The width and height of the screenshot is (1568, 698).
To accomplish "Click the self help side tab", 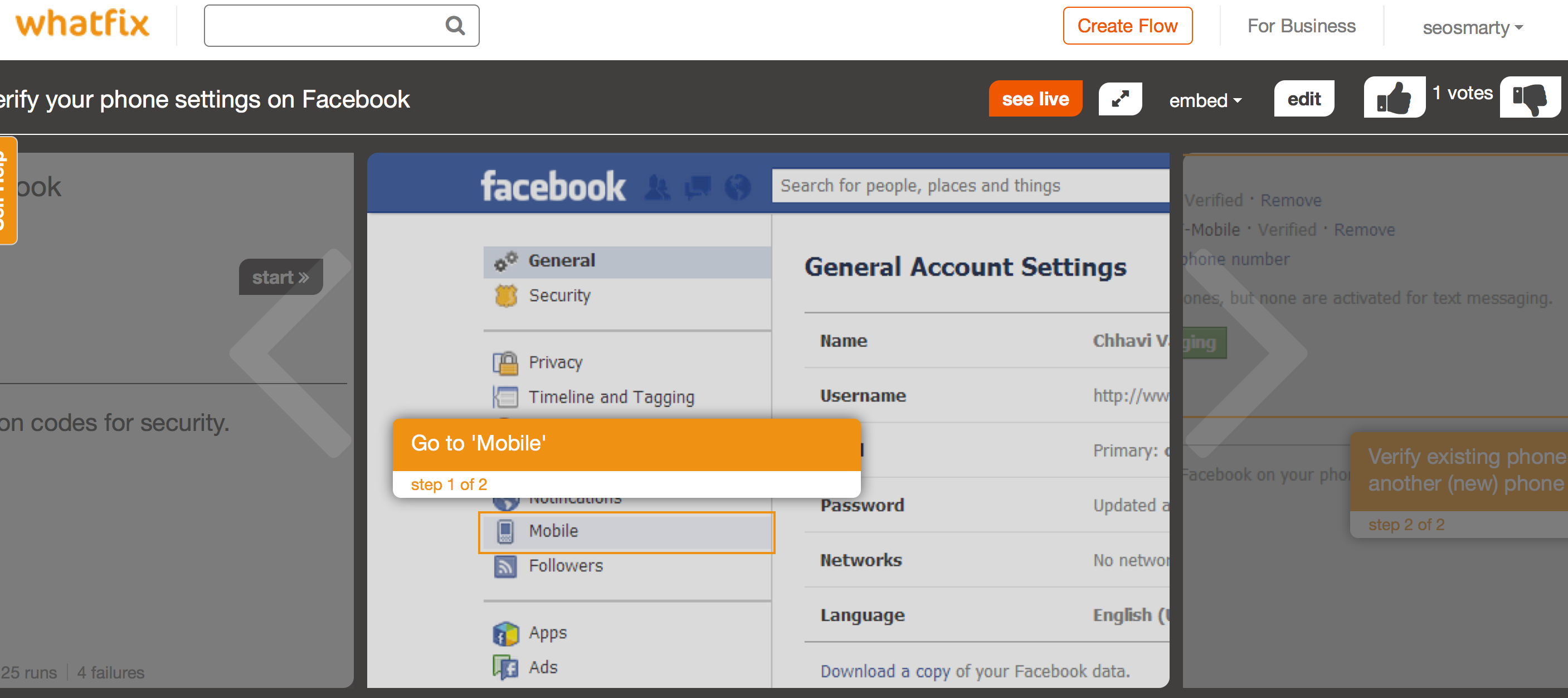I will click(7, 191).
